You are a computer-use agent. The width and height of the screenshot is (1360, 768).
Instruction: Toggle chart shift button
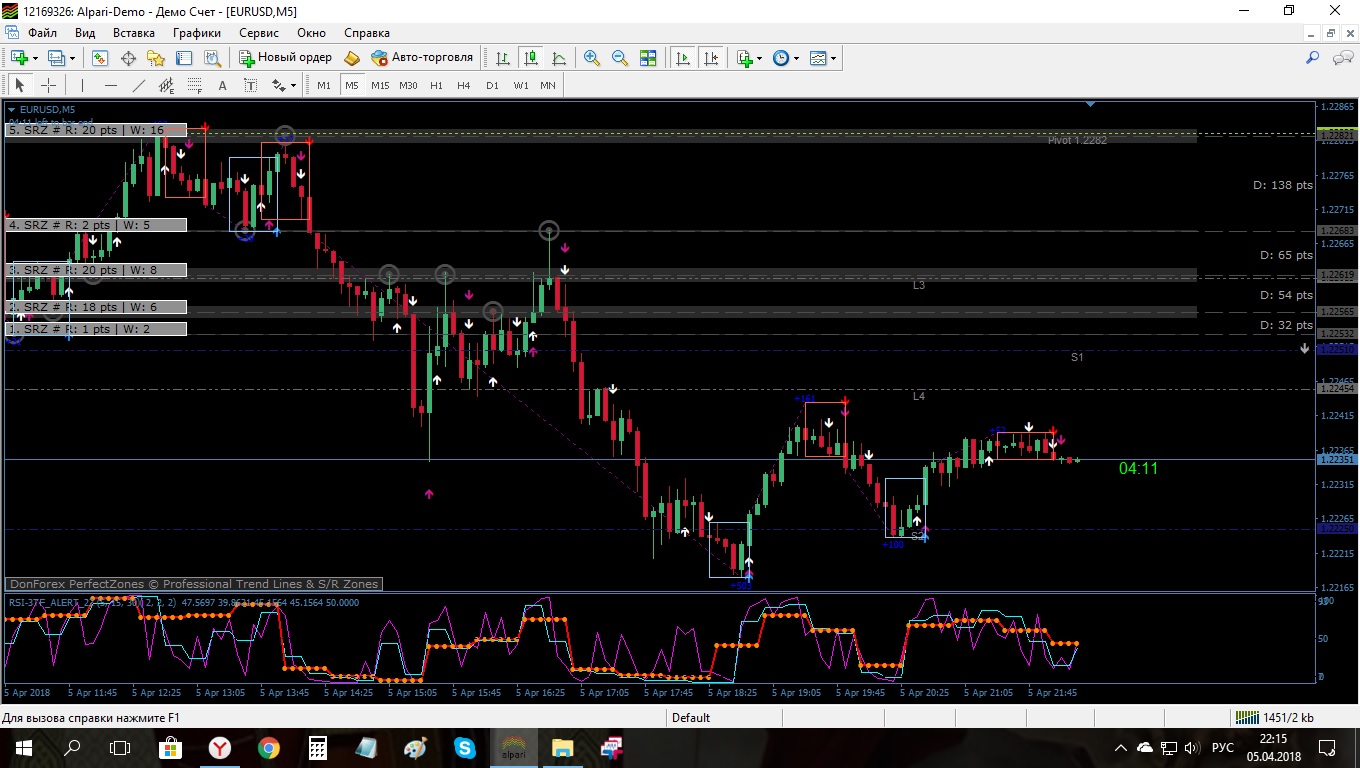(711, 58)
